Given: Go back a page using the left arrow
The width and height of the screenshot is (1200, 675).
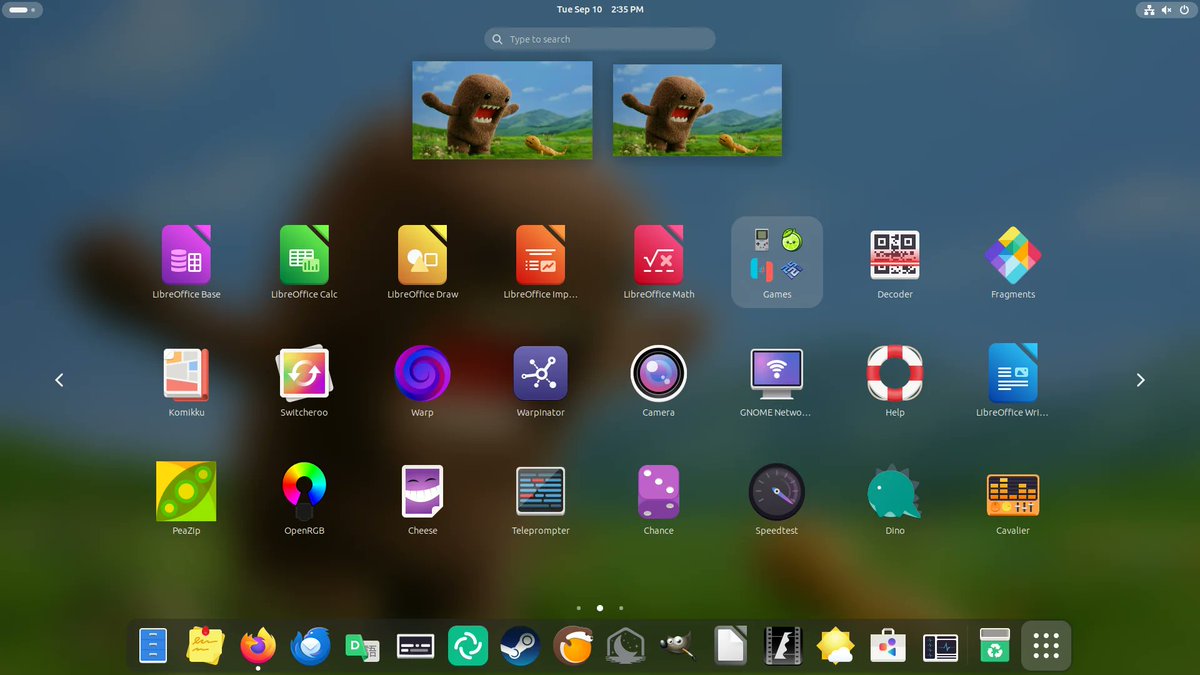Looking at the screenshot, I should coord(59,380).
